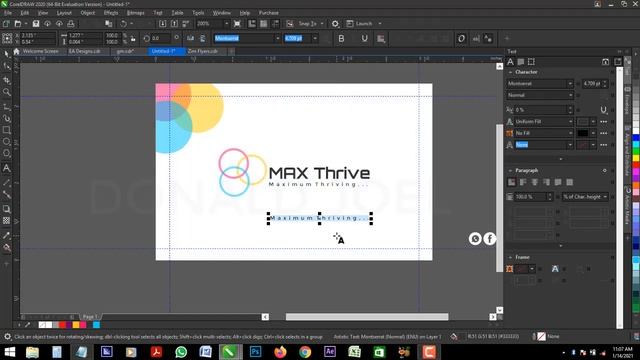
Task: Collapse the Character section
Action: click(510, 72)
